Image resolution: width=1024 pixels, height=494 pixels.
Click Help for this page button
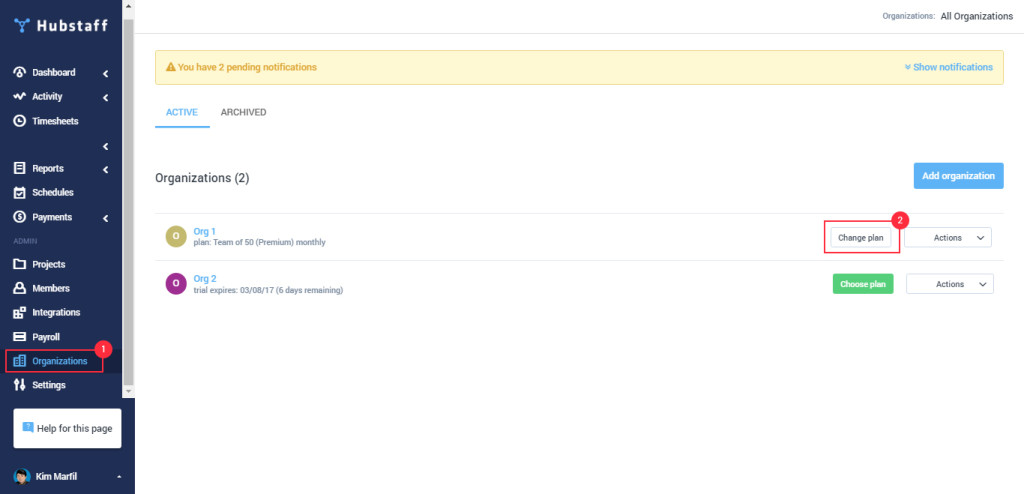pyautogui.click(x=67, y=428)
